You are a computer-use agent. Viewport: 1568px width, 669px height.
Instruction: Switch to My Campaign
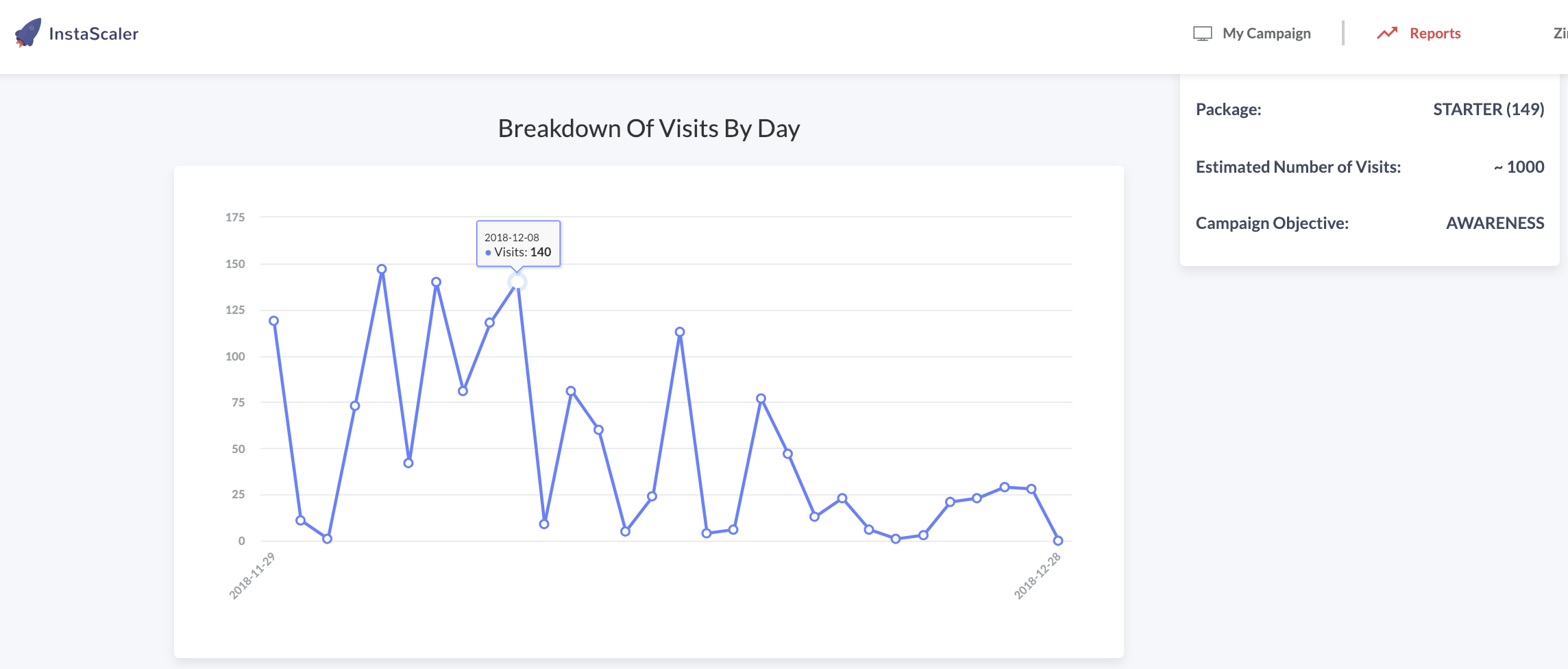coord(1266,32)
